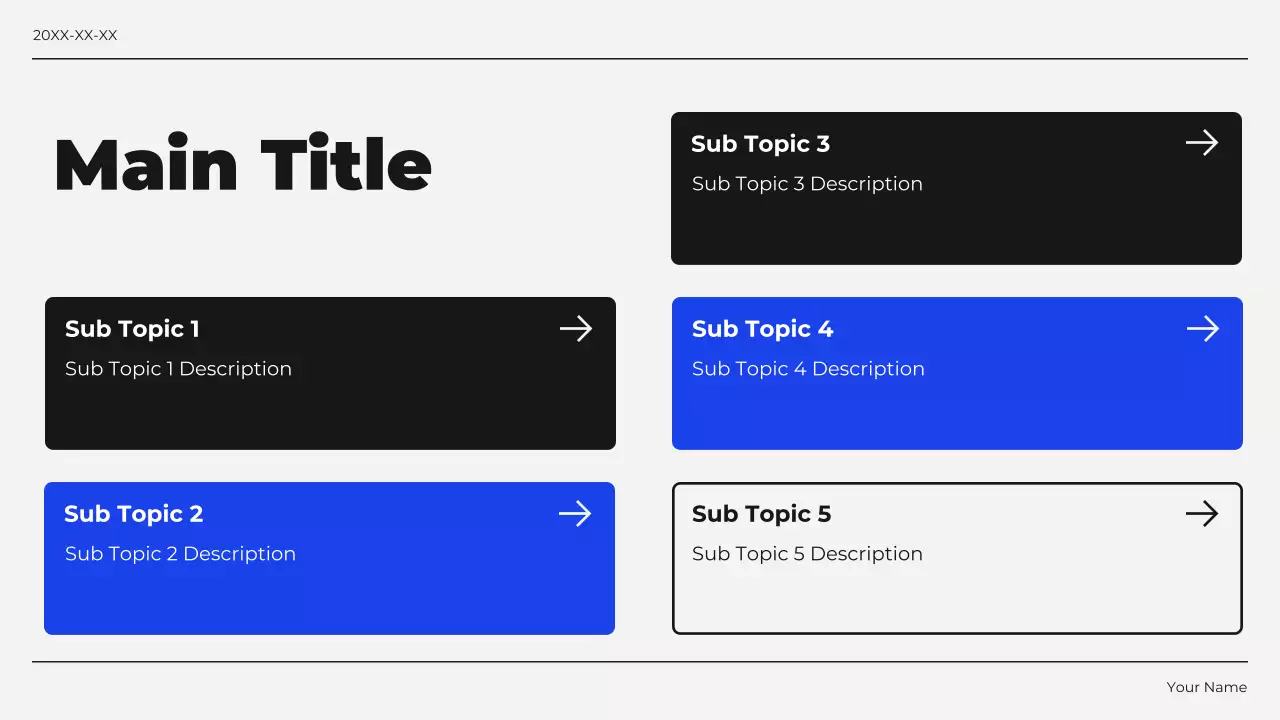Select the Sub Topic 1 heading
1280x720 pixels.
click(x=132, y=329)
